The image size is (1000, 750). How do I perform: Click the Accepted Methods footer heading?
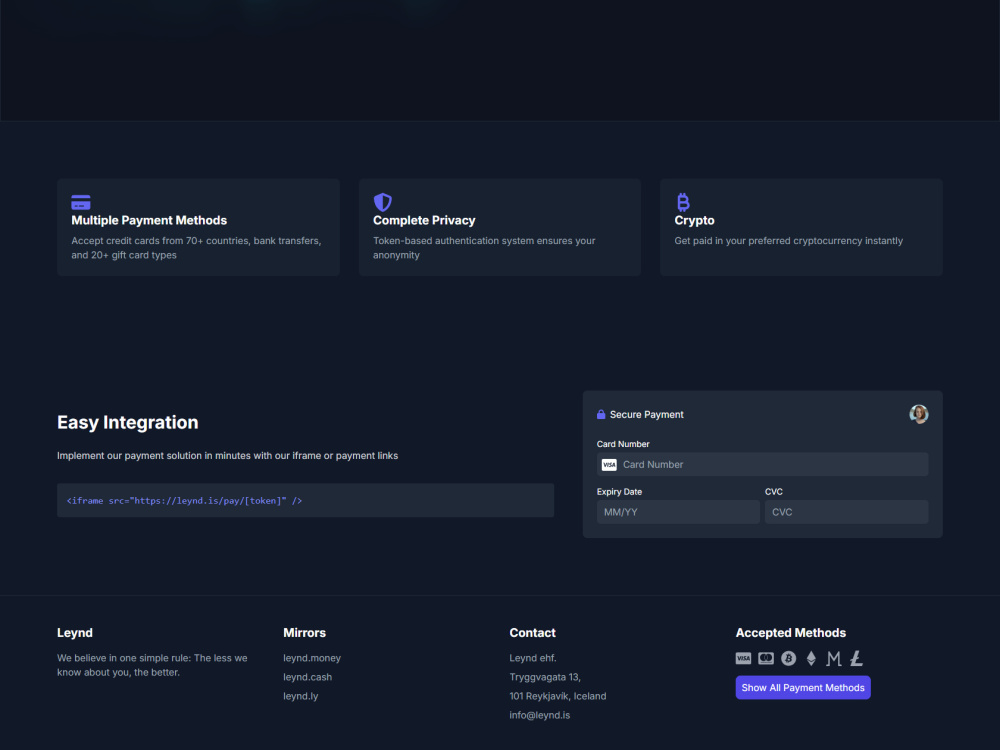point(791,633)
